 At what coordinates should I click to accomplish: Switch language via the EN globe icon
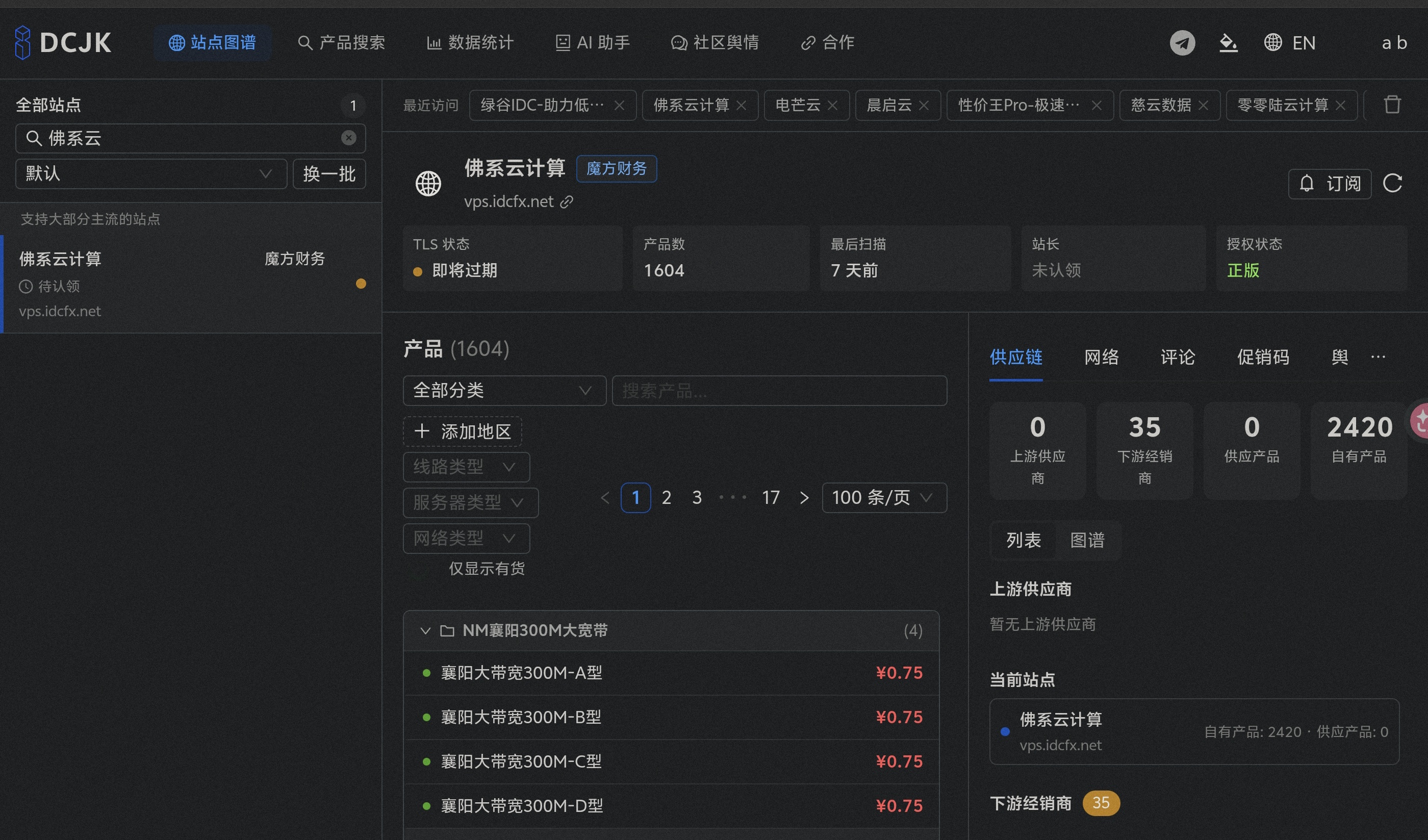coord(1289,42)
